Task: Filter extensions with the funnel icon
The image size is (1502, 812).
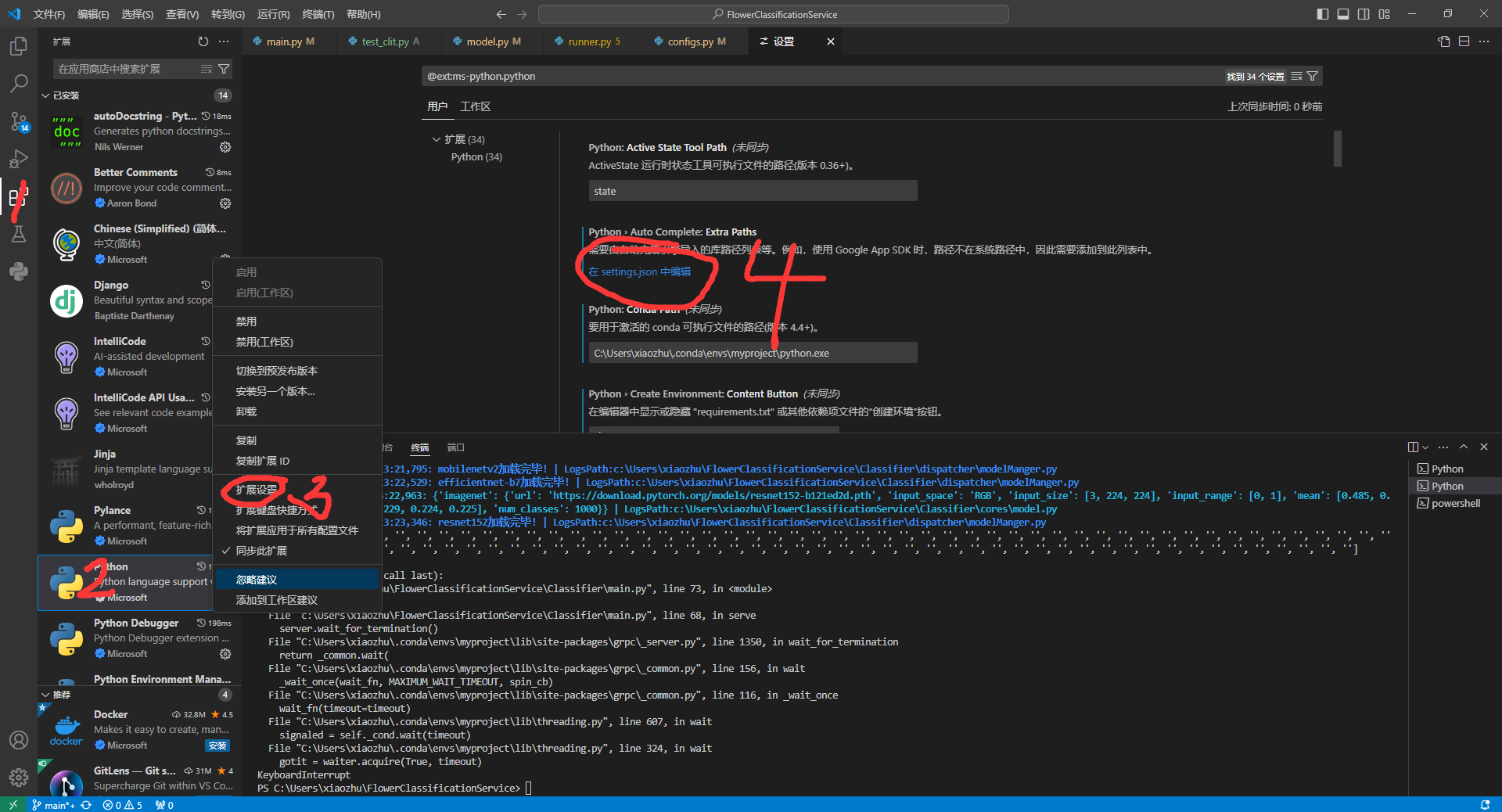Action: pos(224,69)
